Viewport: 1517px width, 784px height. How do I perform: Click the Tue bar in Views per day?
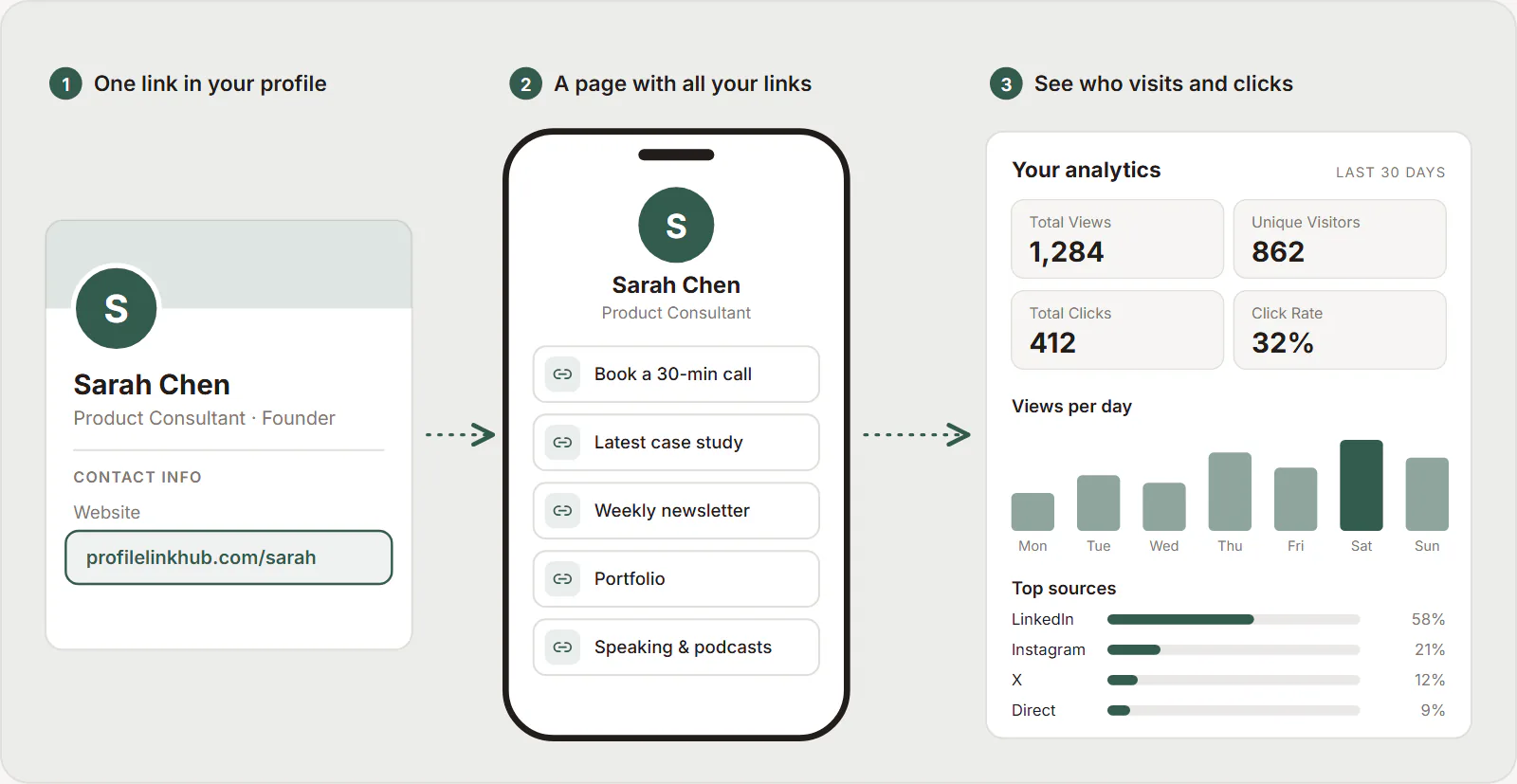[x=1098, y=503]
